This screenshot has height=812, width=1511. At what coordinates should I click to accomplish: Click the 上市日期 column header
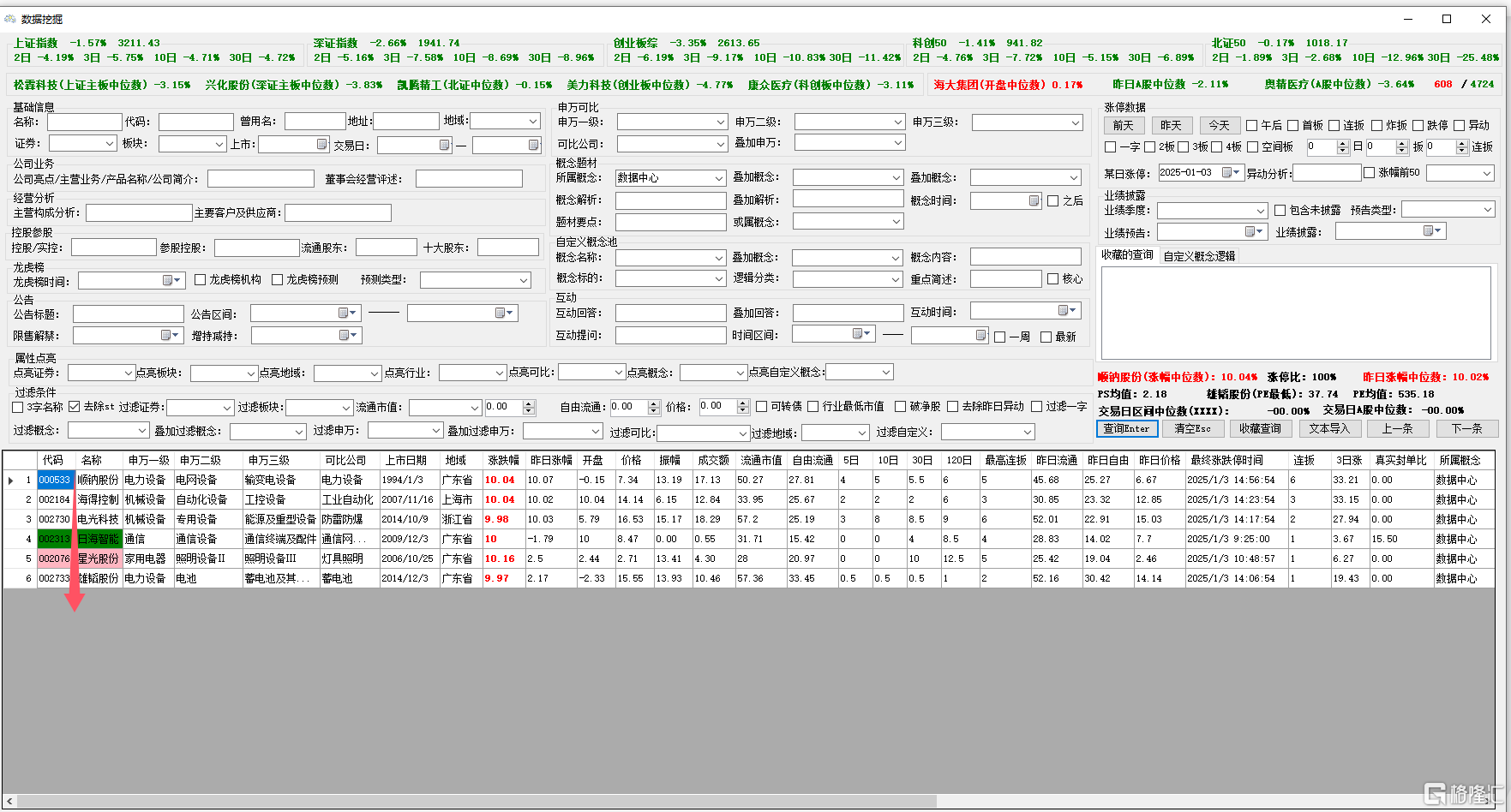tap(405, 460)
